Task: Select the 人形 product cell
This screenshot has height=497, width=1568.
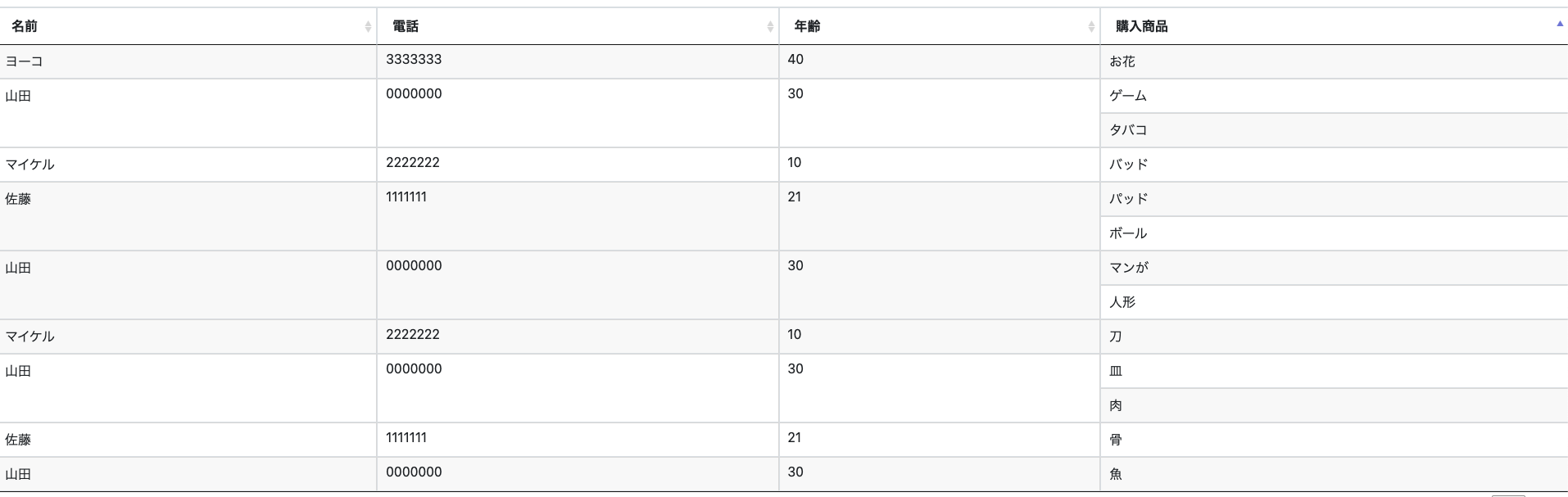Action: point(1122,302)
